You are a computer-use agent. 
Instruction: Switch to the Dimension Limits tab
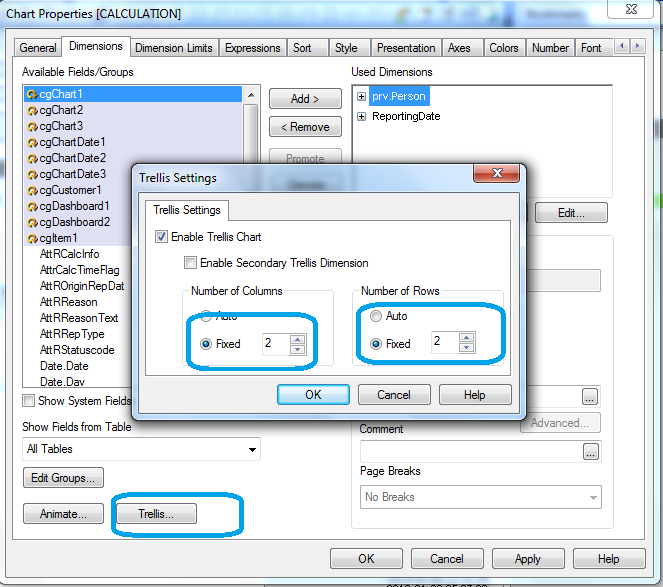[x=174, y=48]
